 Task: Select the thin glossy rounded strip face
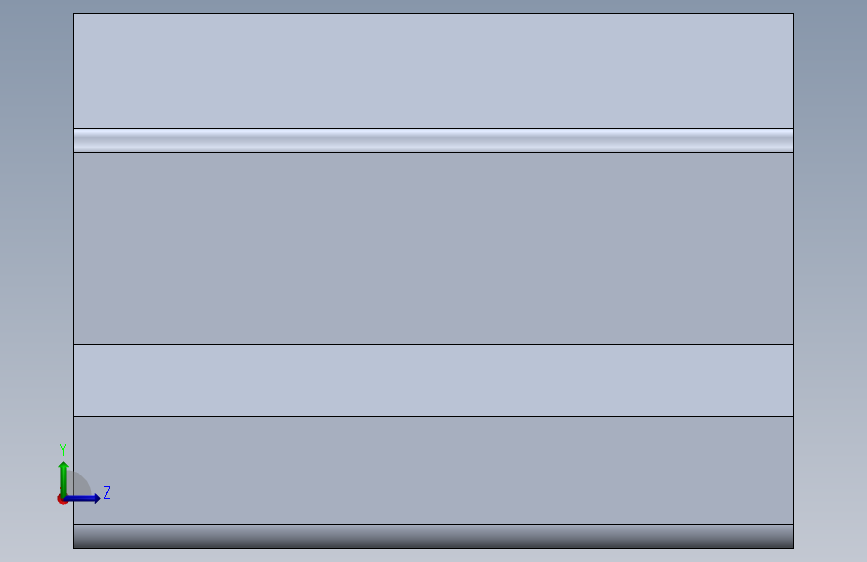[434, 140]
